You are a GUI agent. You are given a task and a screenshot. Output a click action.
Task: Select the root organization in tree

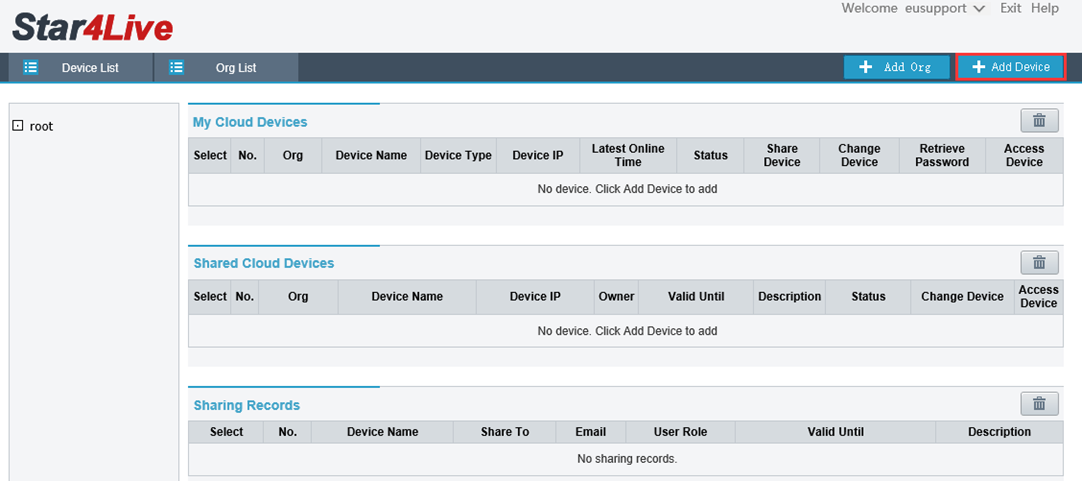41,127
